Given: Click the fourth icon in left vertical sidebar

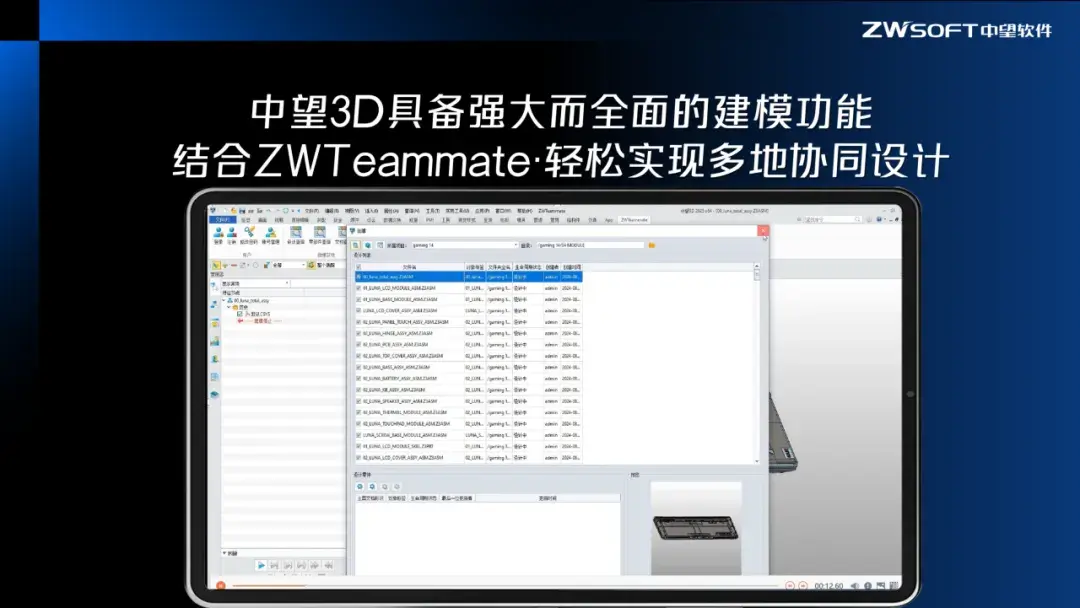Looking at the screenshot, I should pyautogui.click(x=214, y=342).
